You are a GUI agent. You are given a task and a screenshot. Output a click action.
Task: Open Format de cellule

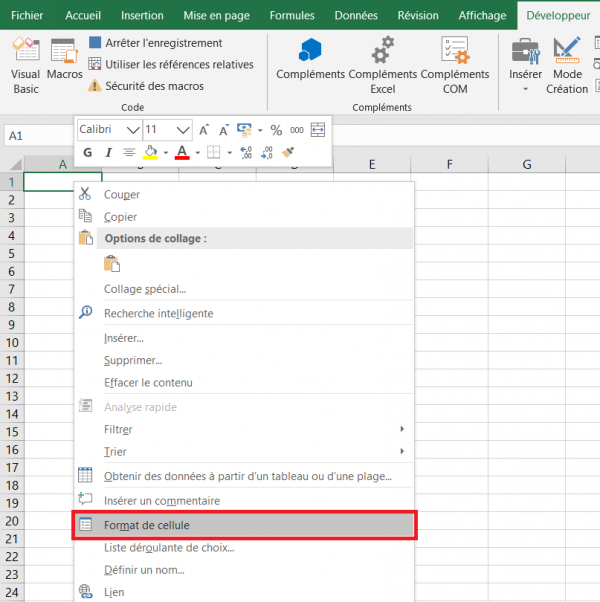(x=244, y=525)
